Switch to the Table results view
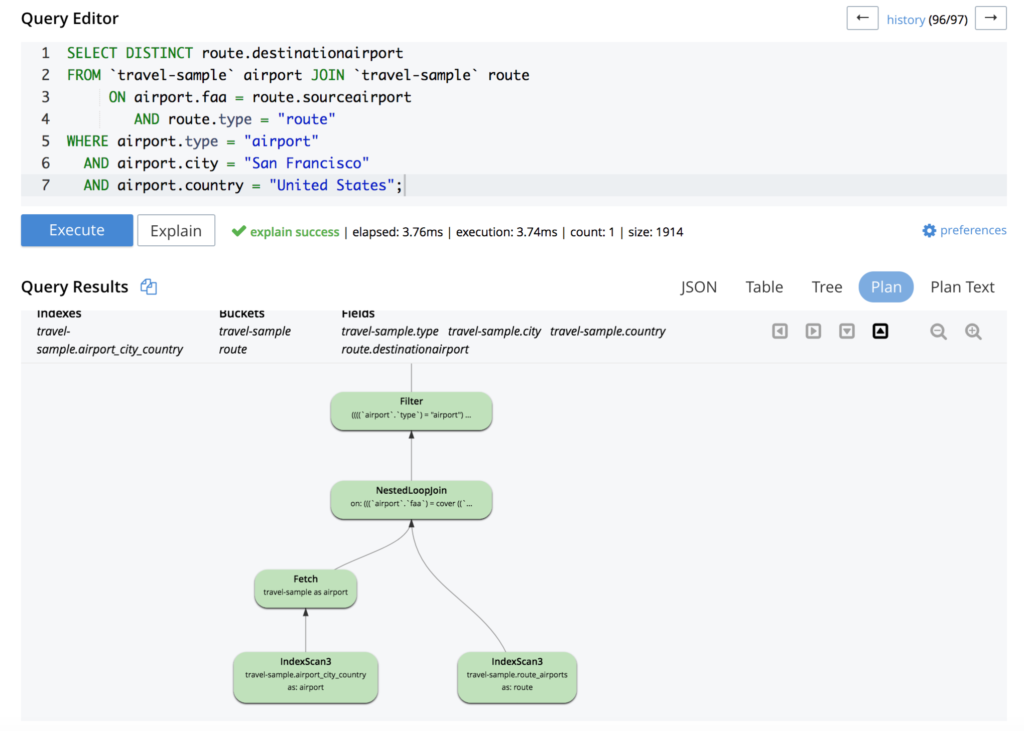This screenshot has height=731, width=1024. click(764, 287)
